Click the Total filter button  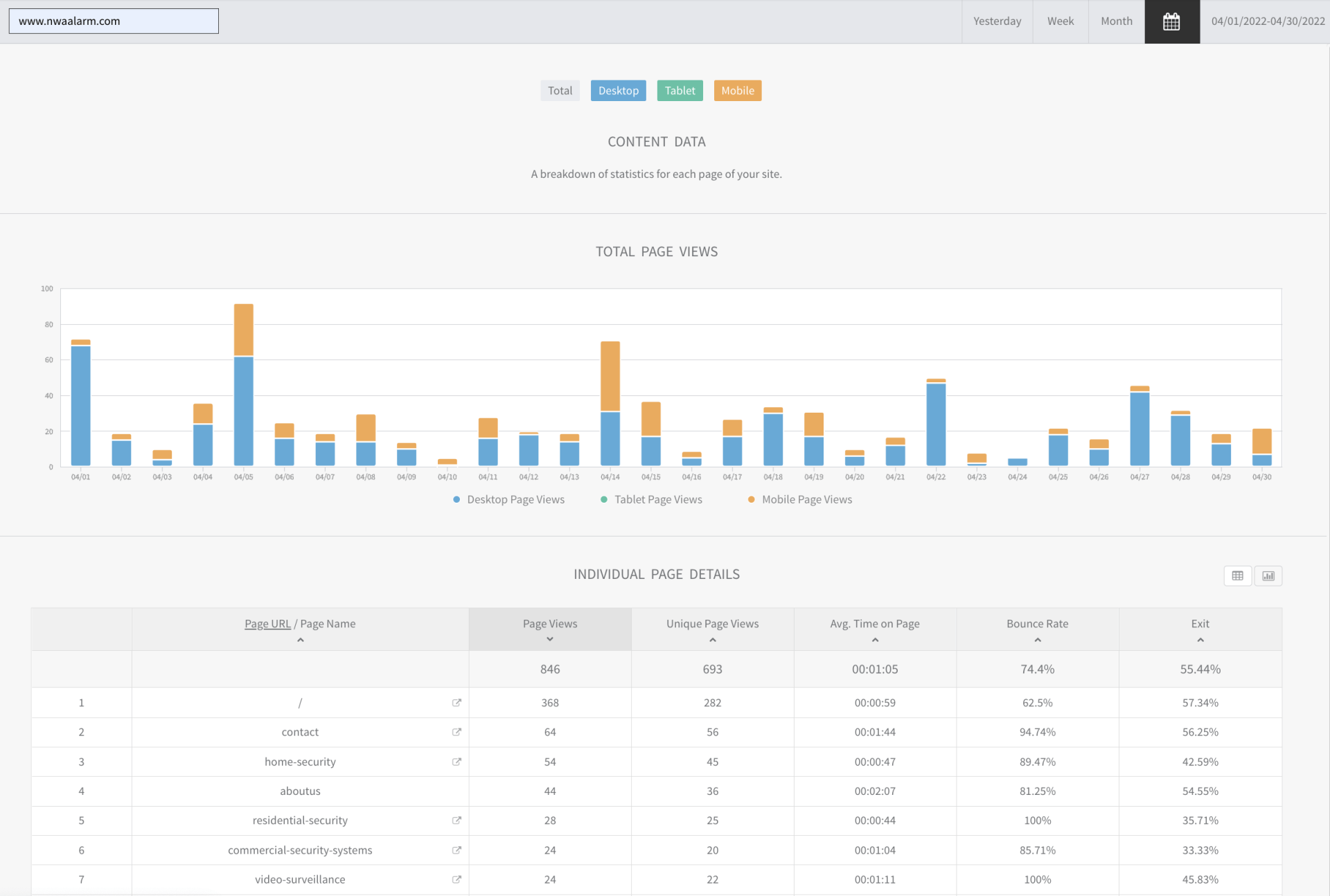(560, 91)
